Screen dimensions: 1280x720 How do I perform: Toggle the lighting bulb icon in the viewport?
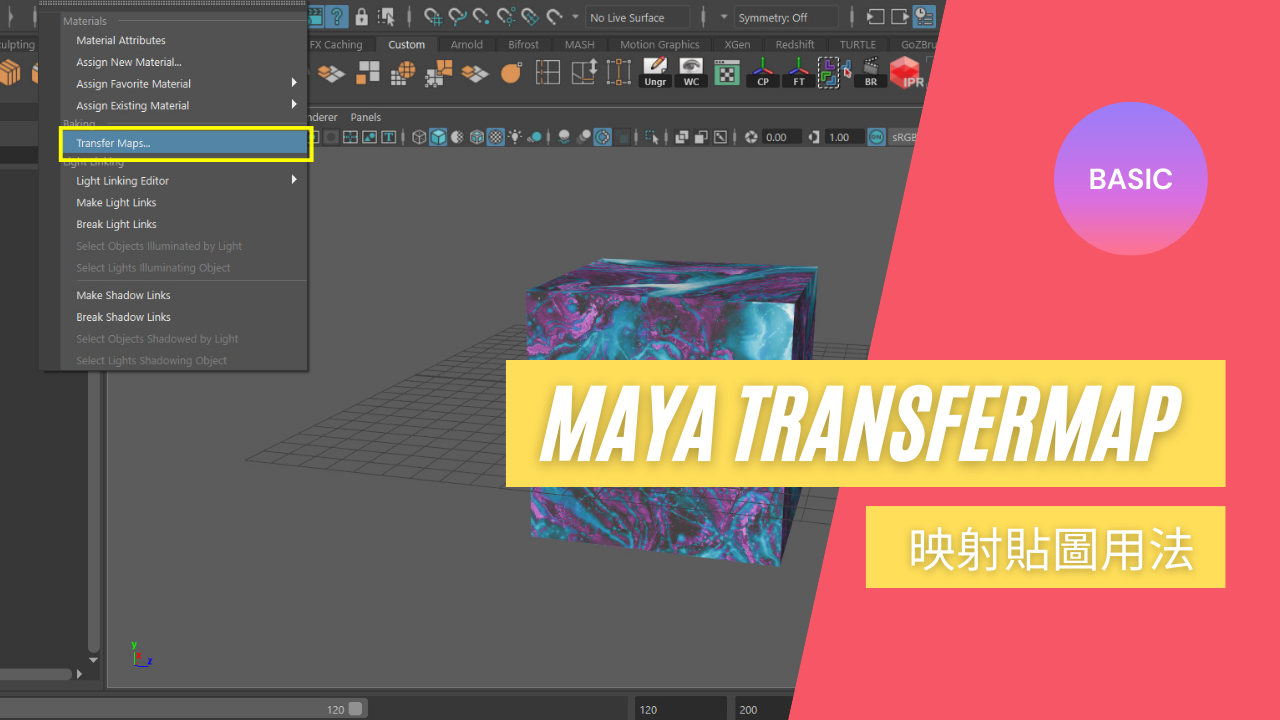(x=515, y=137)
